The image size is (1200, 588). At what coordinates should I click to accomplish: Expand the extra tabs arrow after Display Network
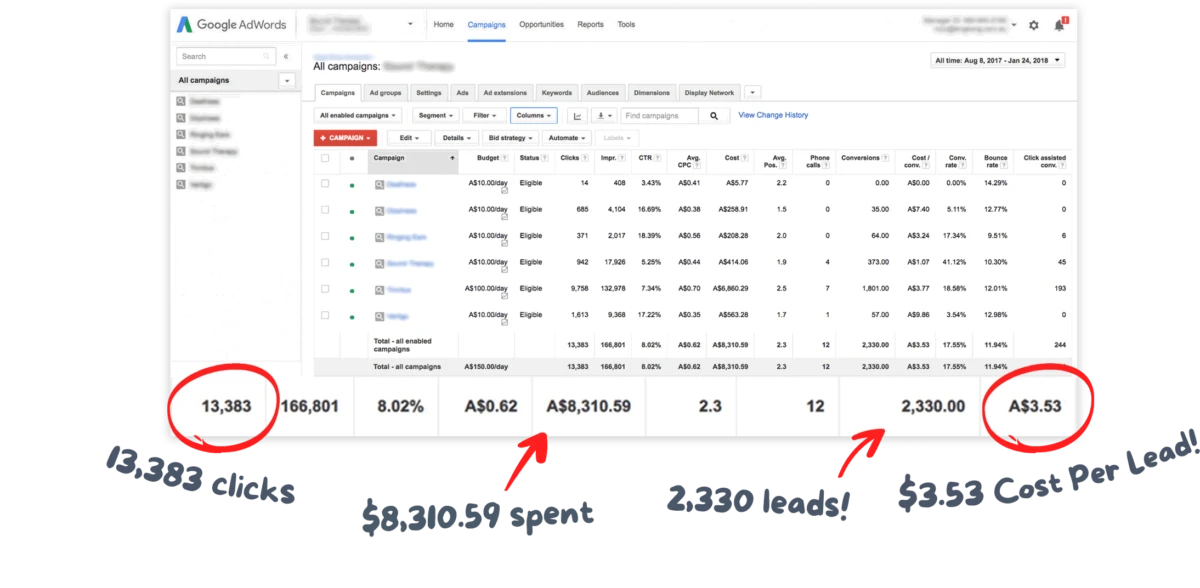[x=753, y=93]
